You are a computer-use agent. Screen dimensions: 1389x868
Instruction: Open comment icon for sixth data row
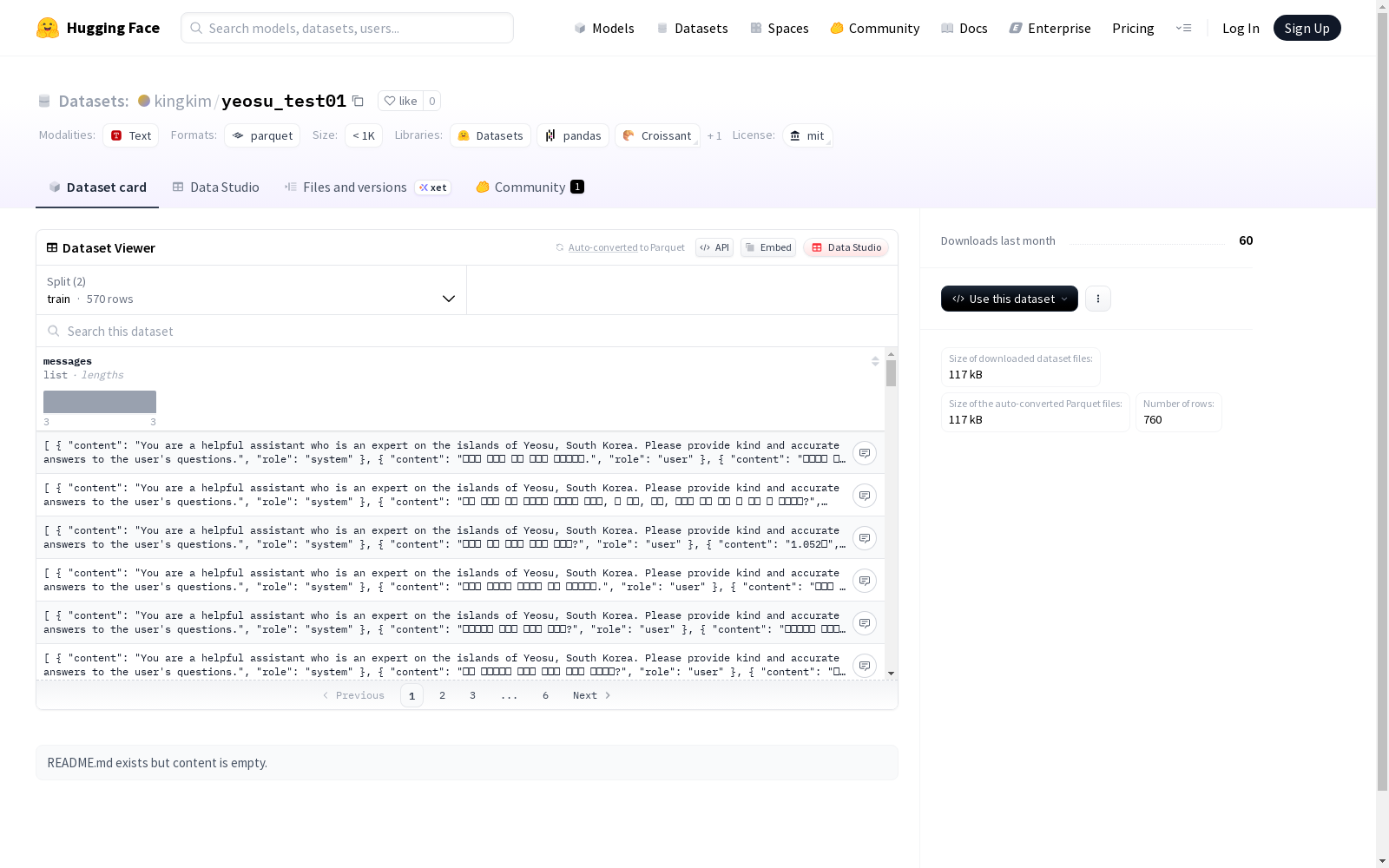coord(865,666)
